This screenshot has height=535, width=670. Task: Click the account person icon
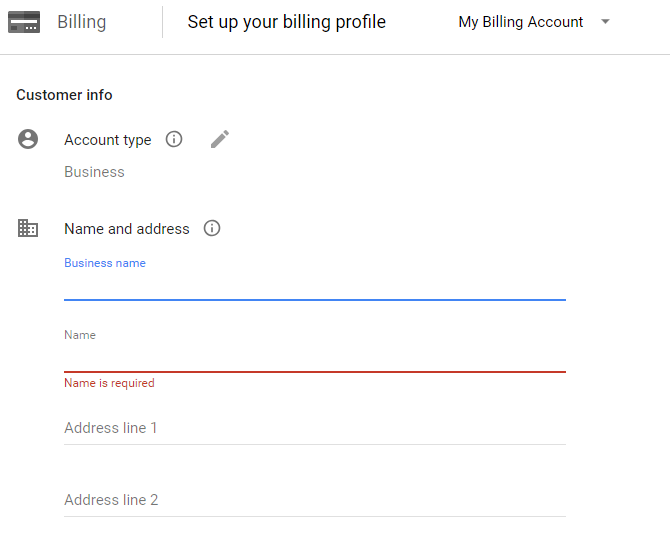pyautogui.click(x=28, y=139)
